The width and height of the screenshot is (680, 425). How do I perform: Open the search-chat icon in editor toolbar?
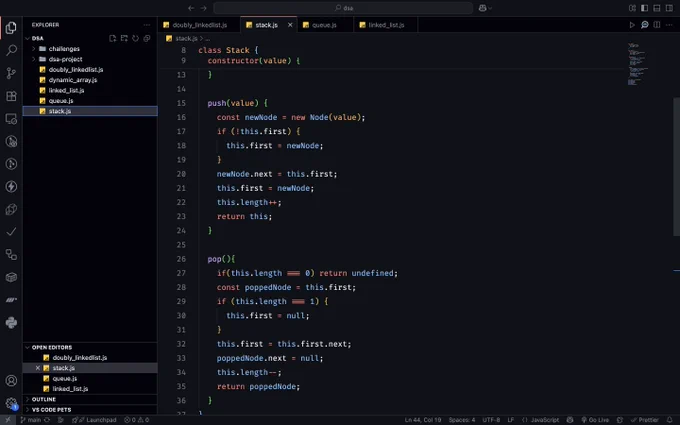tap(644, 25)
